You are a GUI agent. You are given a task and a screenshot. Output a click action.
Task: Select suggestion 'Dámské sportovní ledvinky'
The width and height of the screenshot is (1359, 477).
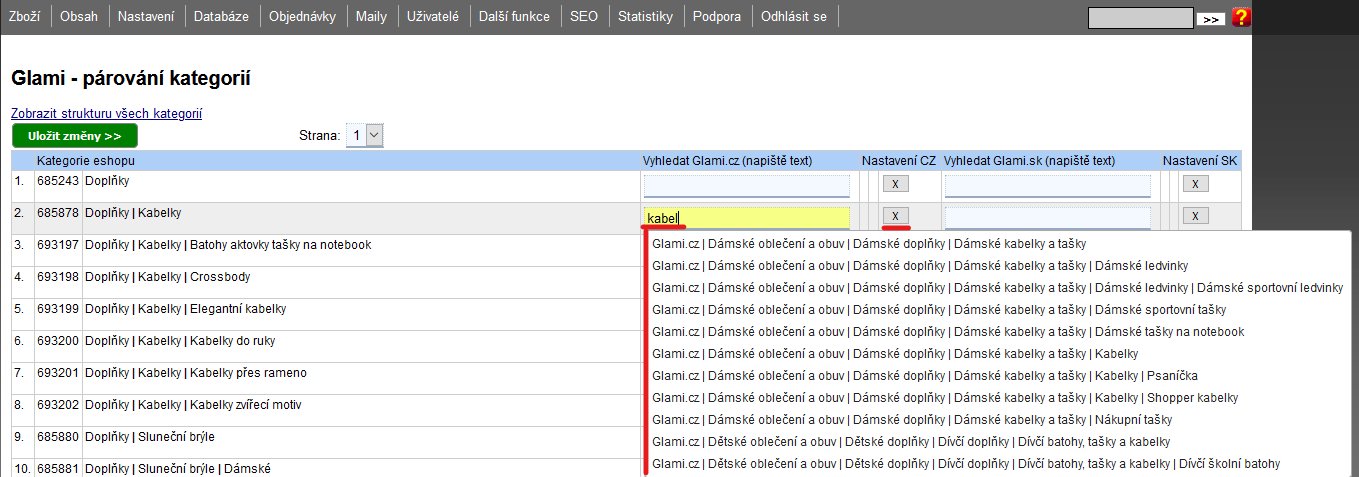pos(996,288)
